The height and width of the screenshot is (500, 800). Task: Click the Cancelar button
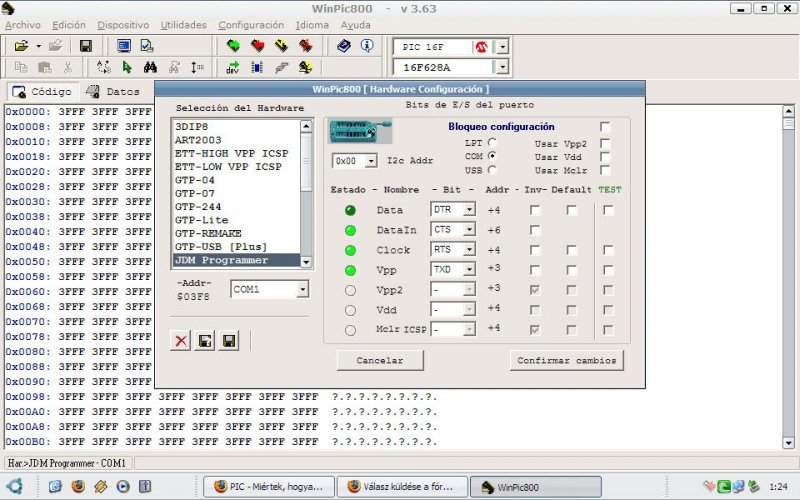380,360
